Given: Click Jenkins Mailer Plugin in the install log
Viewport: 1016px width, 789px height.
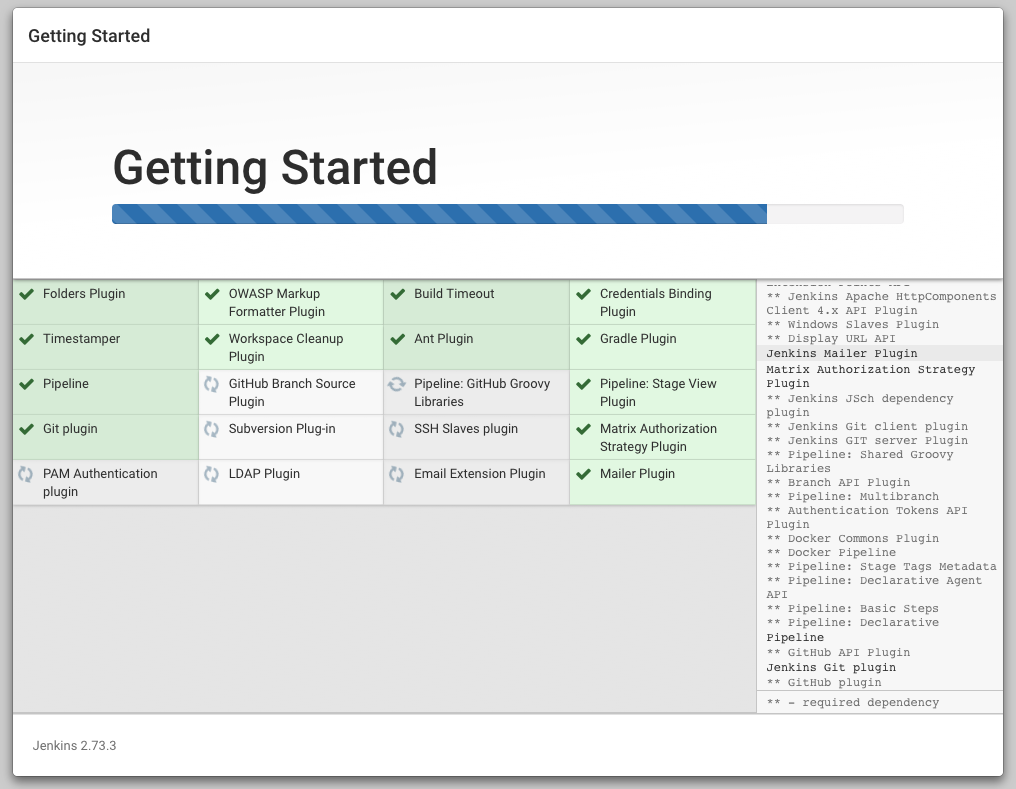Looking at the screenshot, I should coord(827,353).
